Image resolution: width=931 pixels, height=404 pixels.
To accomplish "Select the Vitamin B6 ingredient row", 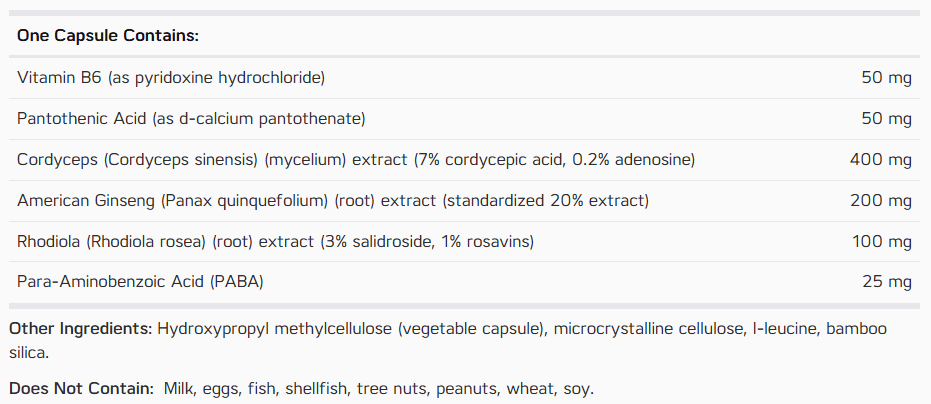I will [464, 78].
